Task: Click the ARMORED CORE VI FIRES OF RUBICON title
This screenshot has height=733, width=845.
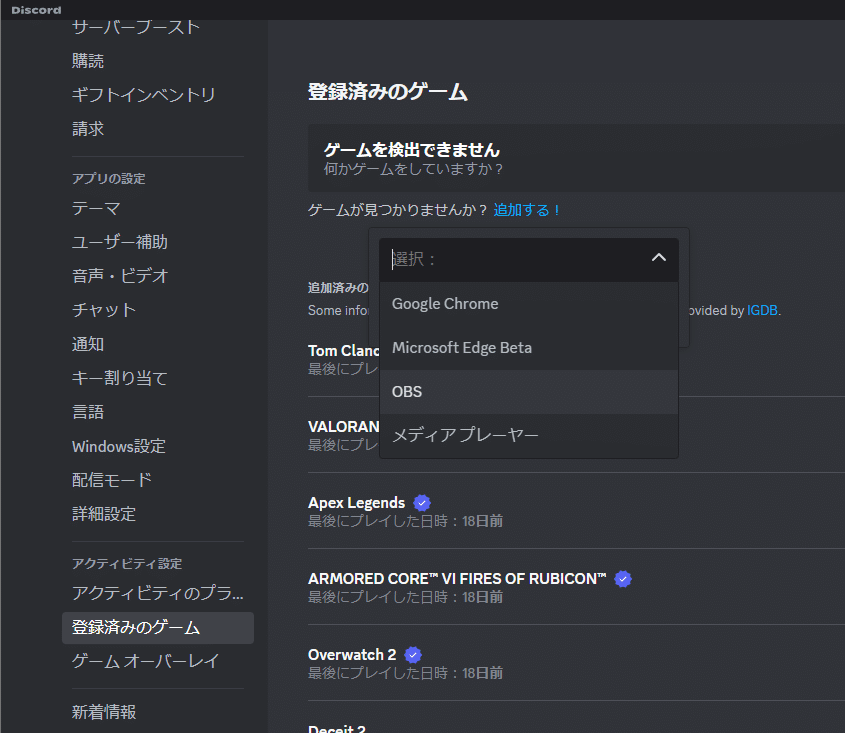Action: 457,579
